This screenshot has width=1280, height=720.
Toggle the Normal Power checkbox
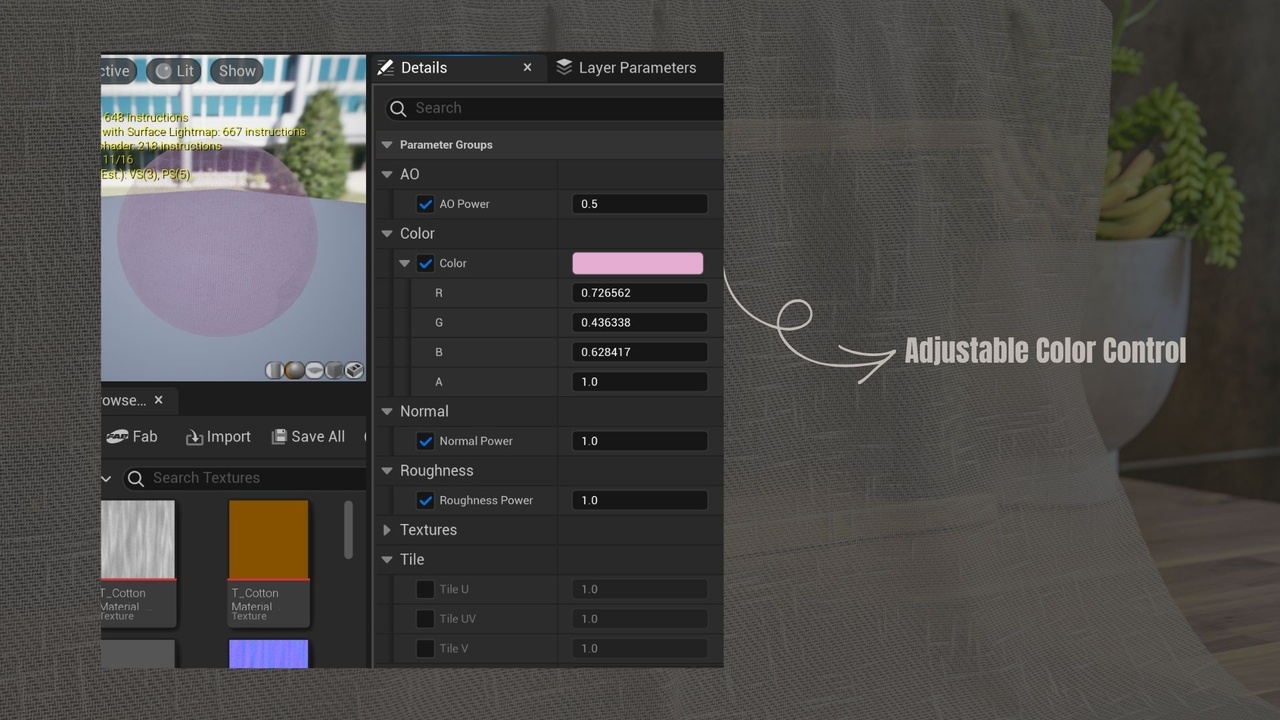pos(425,441)
